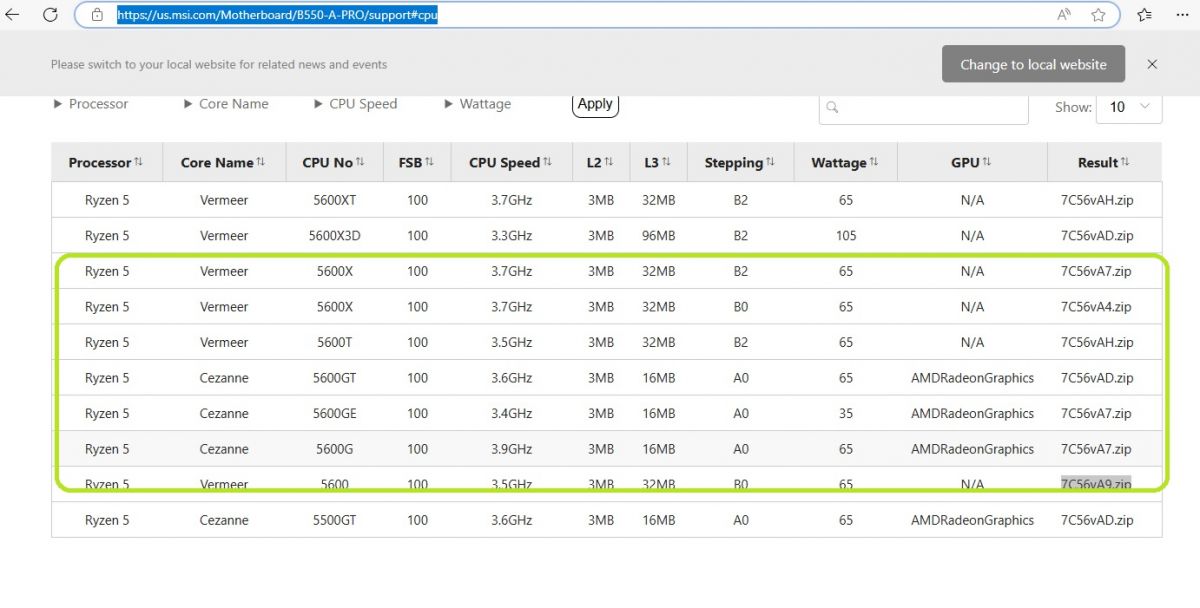
Task: Sort table by Wattage arrows
Action: click(874, 162)
